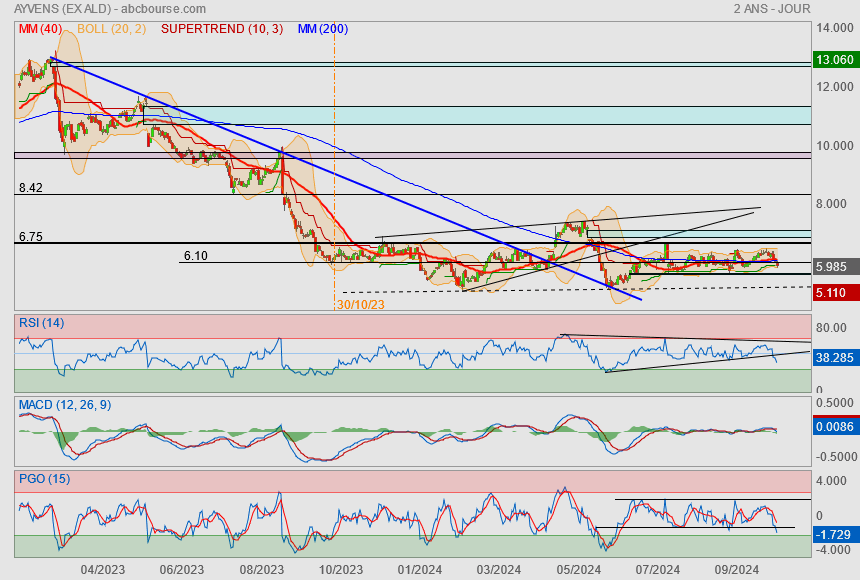Click the -4.000 PGO axis label
This screenshot has height=580, width=860.
pos(833,550)
